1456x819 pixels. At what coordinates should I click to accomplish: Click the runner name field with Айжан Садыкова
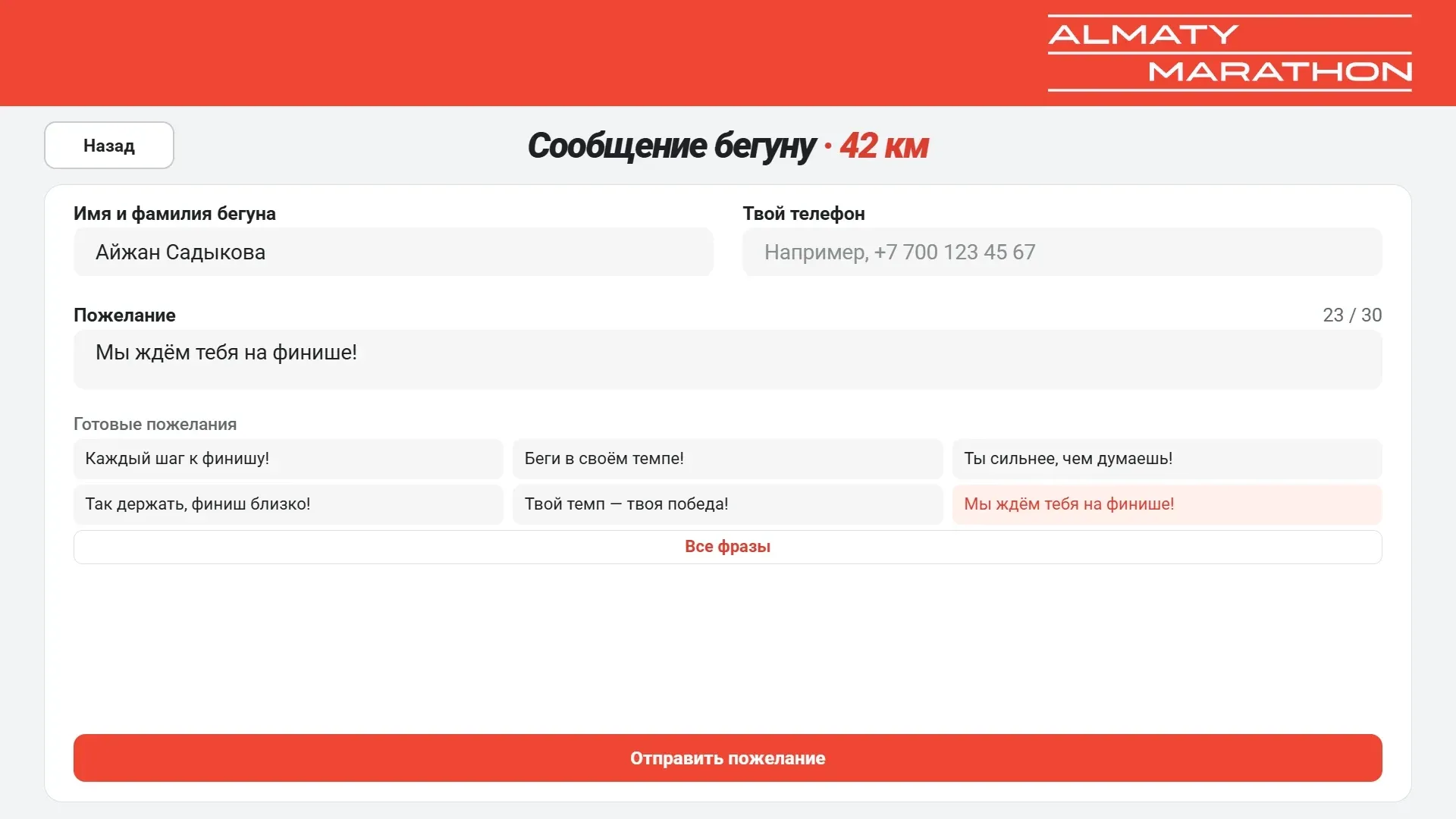coord(394,252)
